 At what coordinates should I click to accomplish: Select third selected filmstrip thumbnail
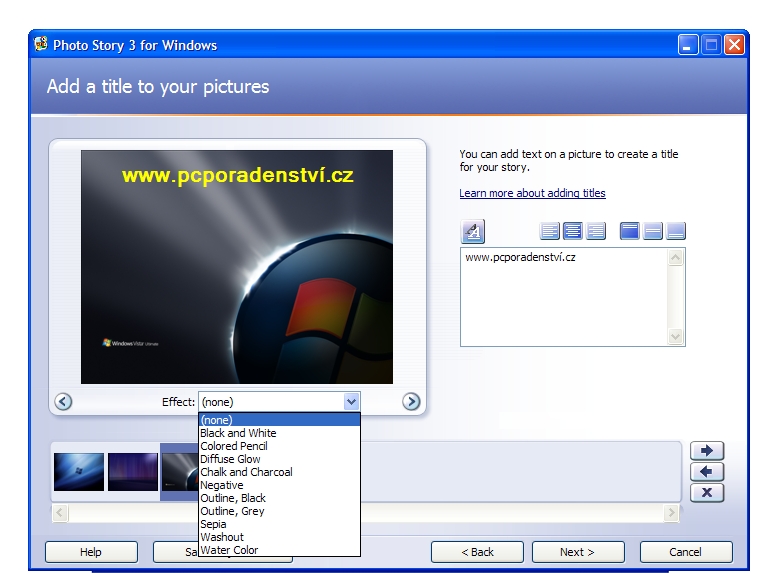point(180,472)
